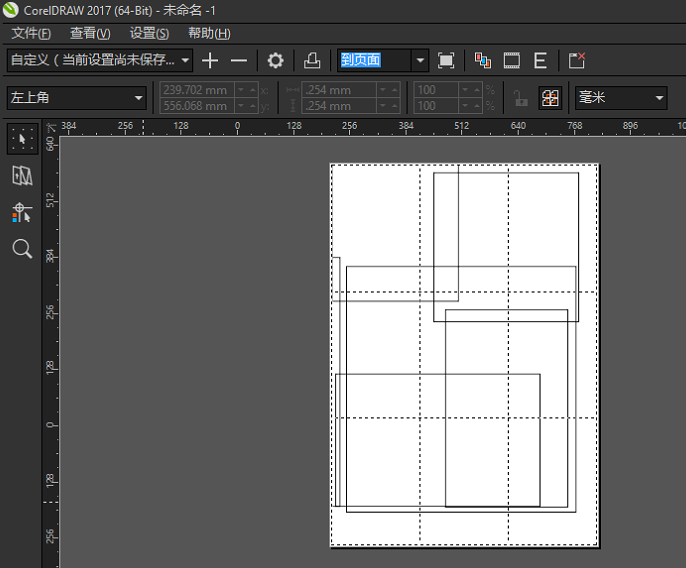Click the minus icon to delete print style
Image resolution: width=686 pixels, height=568 pixels.
(239, 60)
